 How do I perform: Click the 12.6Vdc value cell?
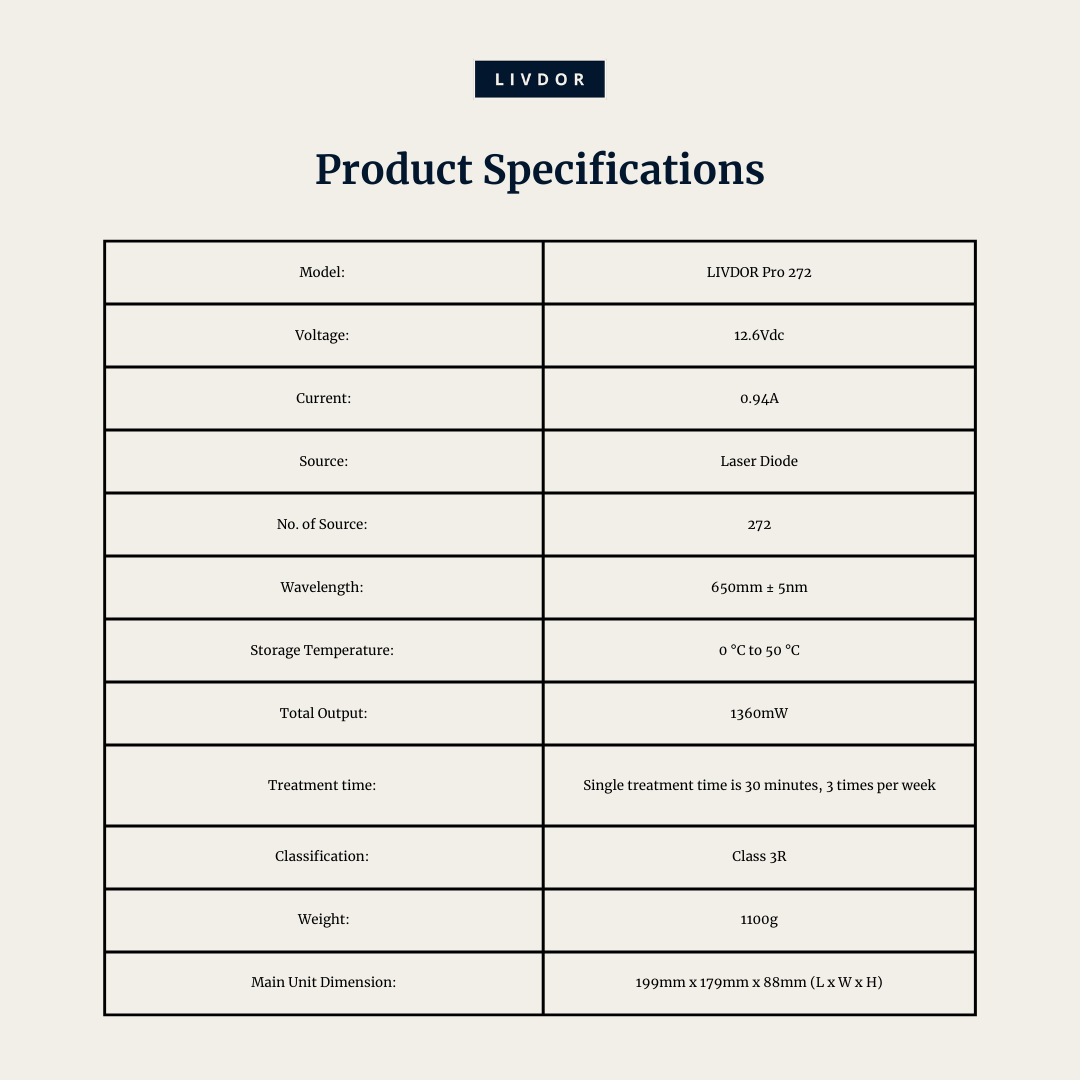759,335
